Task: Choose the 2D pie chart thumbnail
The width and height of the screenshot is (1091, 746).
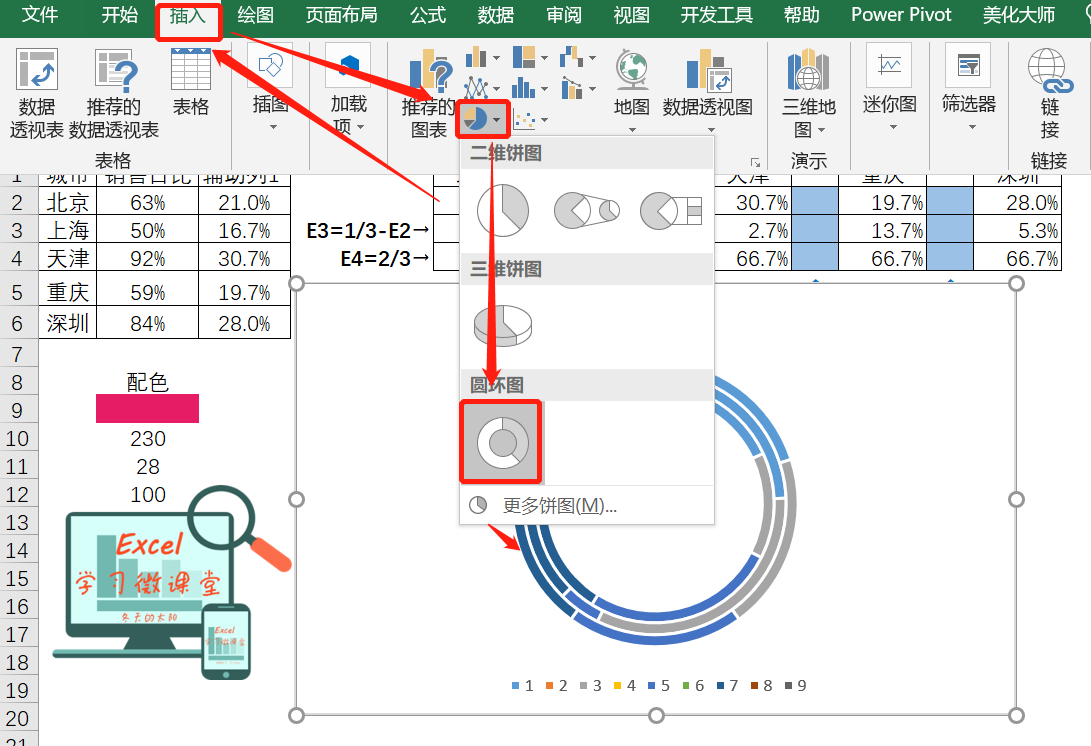Action: (502, 210)
